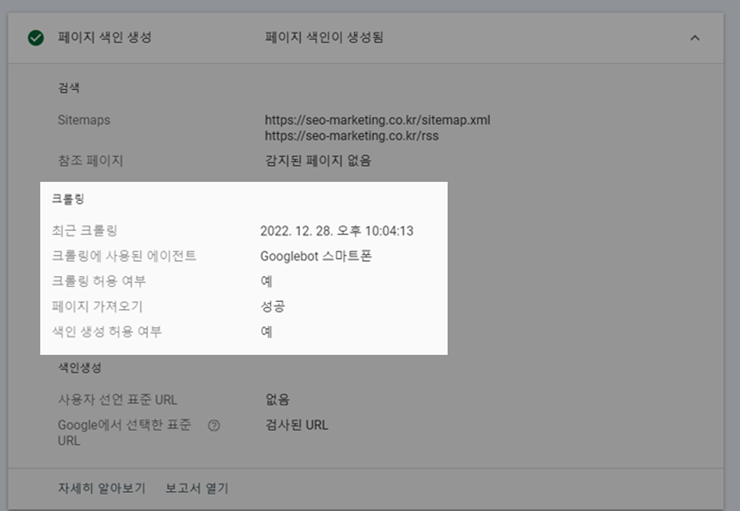Click the 페이지 색인이 생성됨 status text
740x511 pixels.
click(324, 37)
